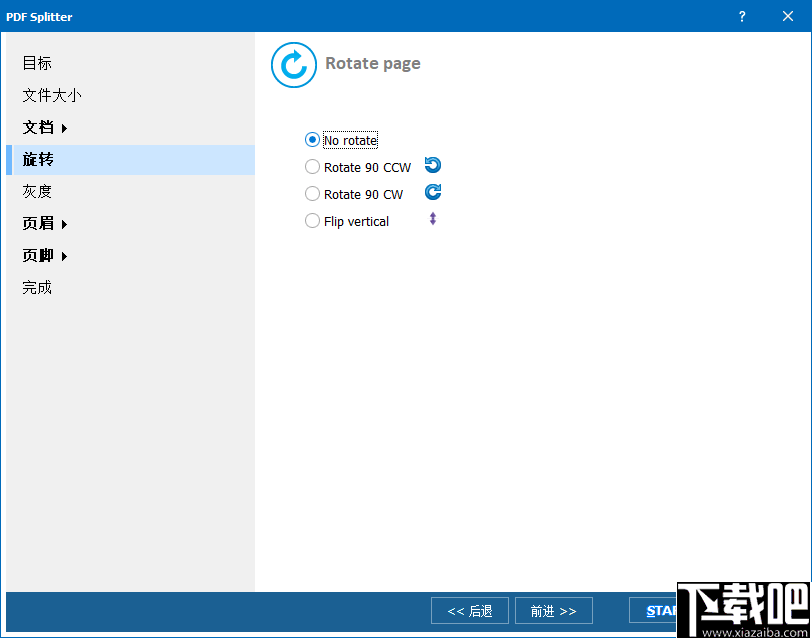Click the purple Flip vertical arrows icon
This screenshot has height=638, width=812.
pyautogui.click(x=432, y=218)
